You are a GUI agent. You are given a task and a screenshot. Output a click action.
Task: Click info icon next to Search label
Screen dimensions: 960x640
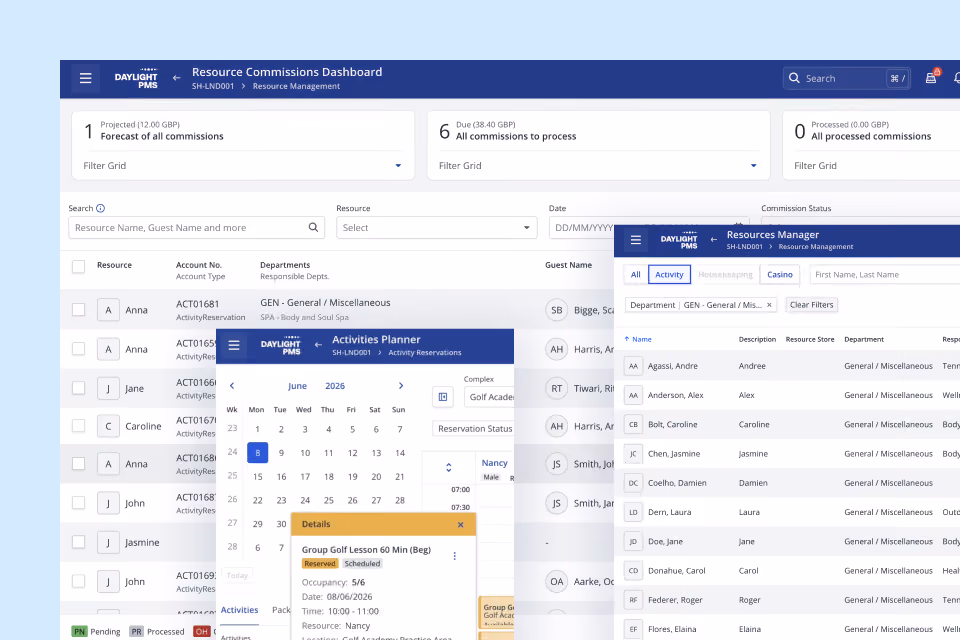(100, 208)
